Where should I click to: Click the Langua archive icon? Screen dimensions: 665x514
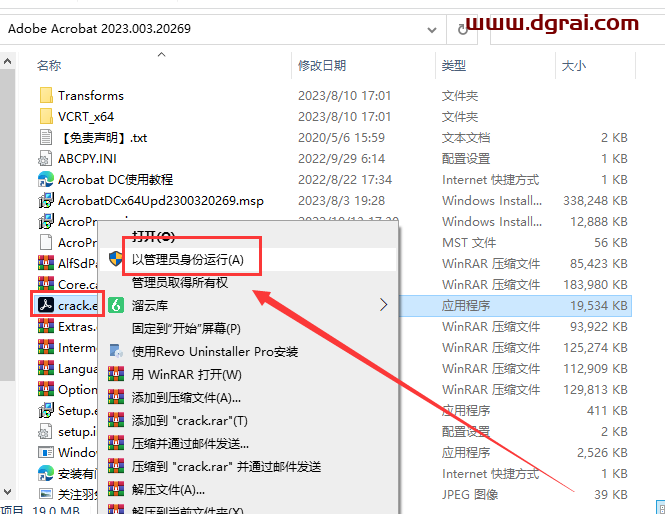[46, 368]
